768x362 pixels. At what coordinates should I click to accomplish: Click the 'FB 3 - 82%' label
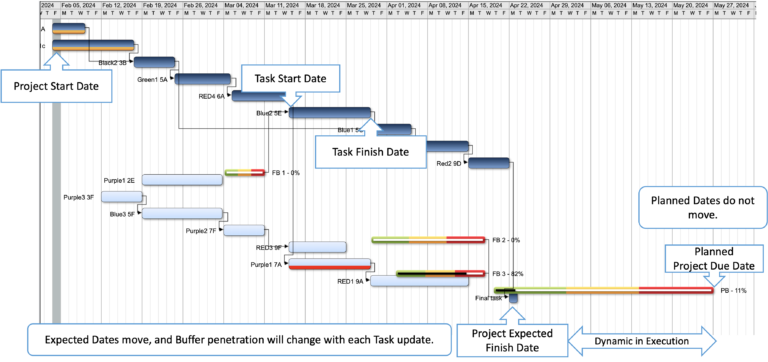tap(508, 274)
